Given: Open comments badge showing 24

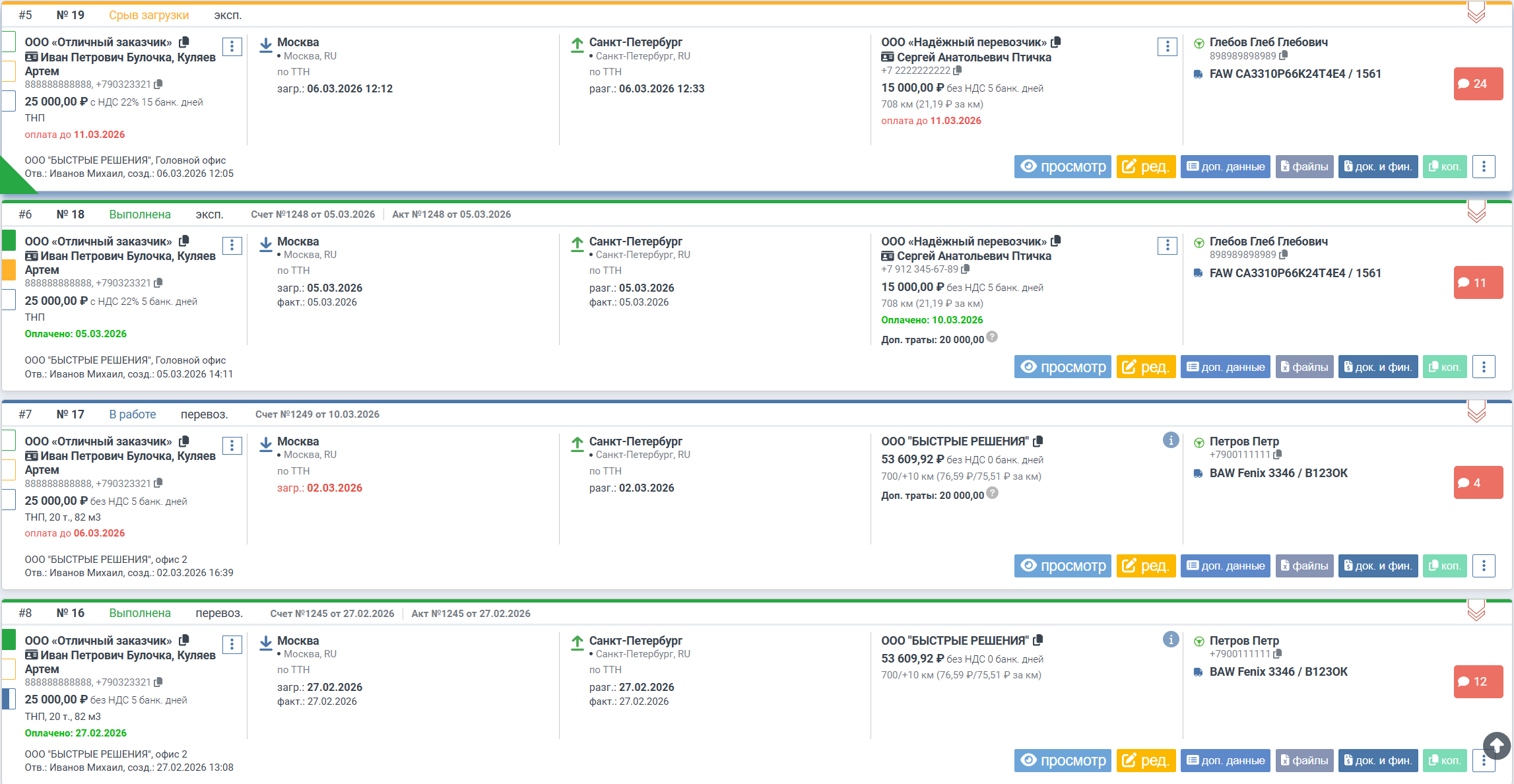Looking at the screenshot, I should [1478, 84].
